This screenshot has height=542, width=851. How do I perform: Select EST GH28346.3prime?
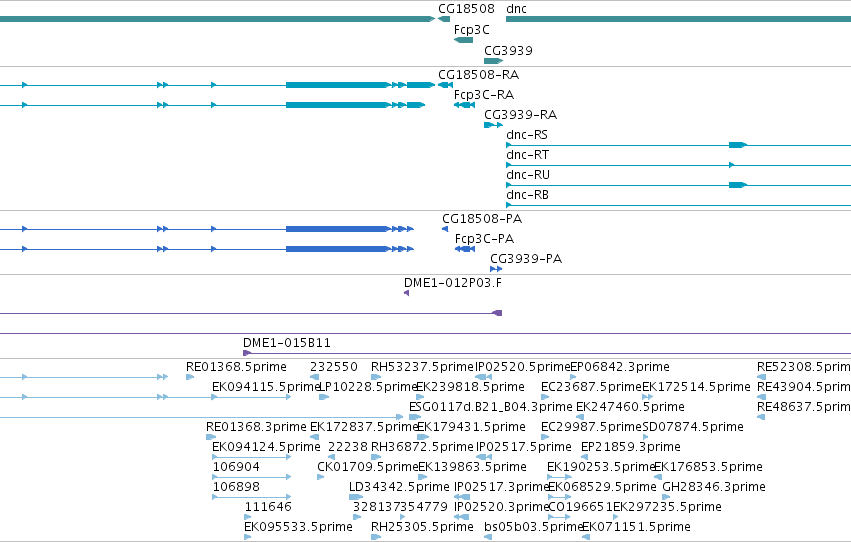pyautogui.click(x=714, y=488)
